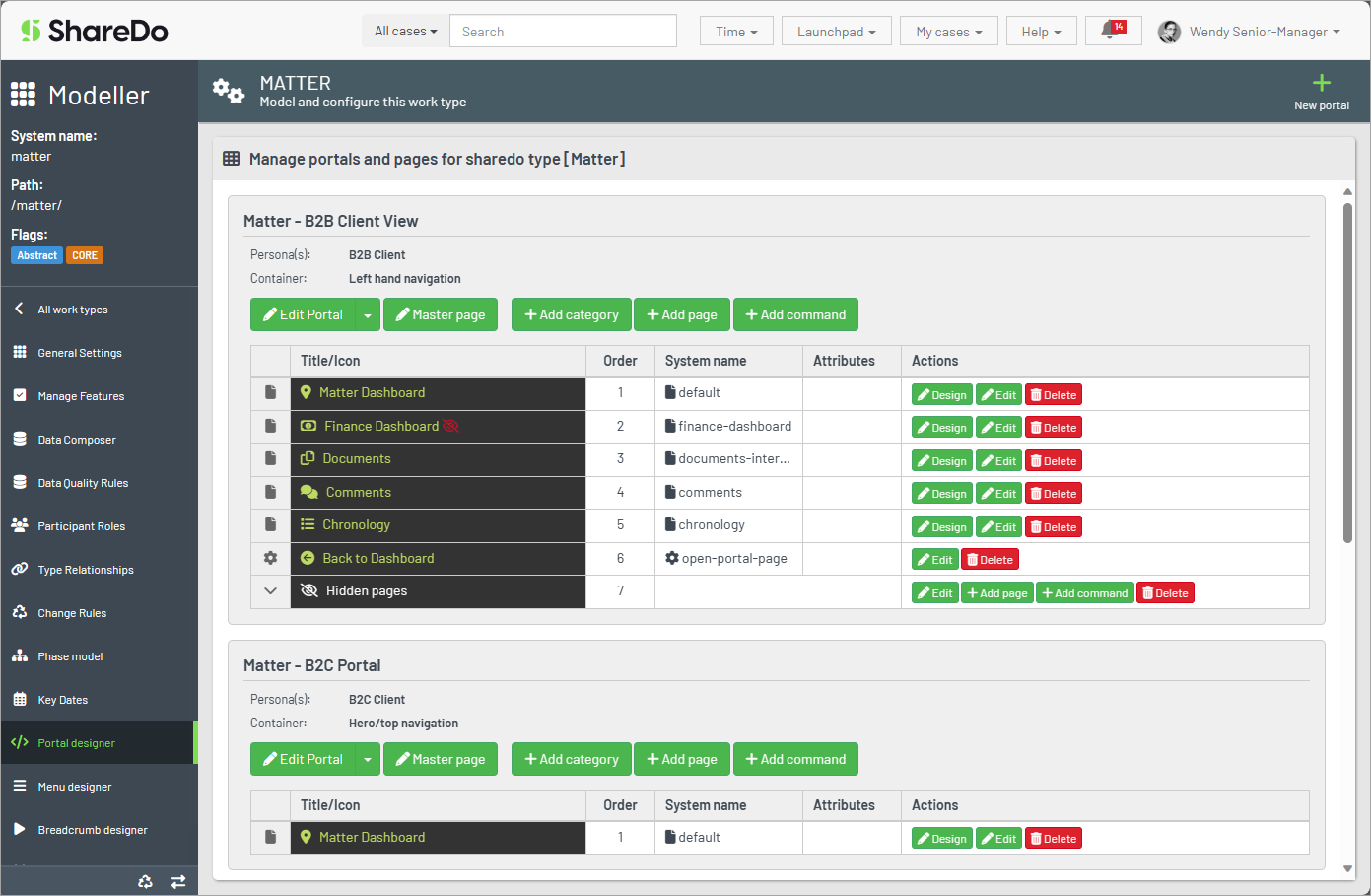
Task: Delete the Chronology page
Action: click(1053, 525)
